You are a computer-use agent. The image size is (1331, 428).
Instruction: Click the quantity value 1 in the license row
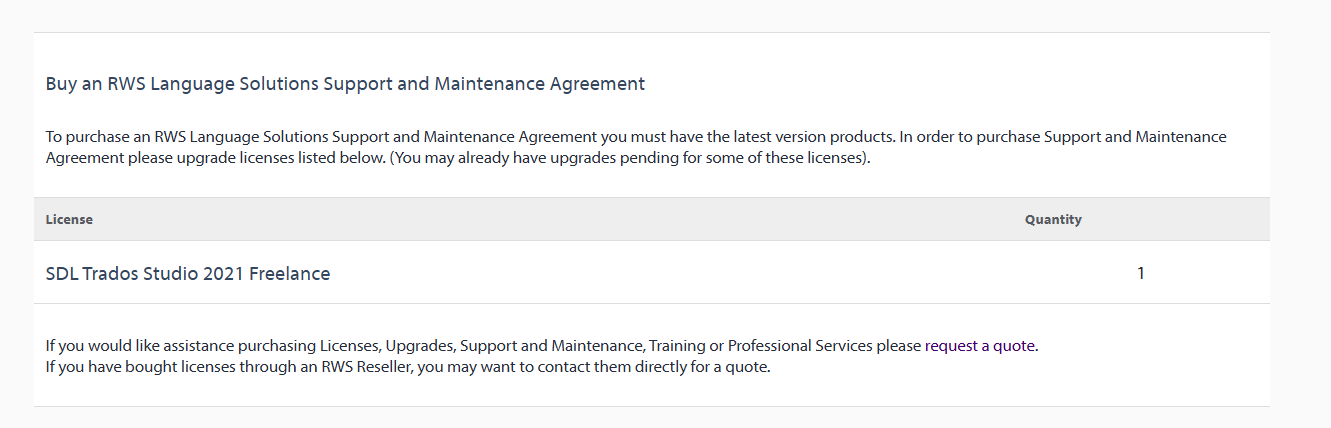[x=1141, y=273]
